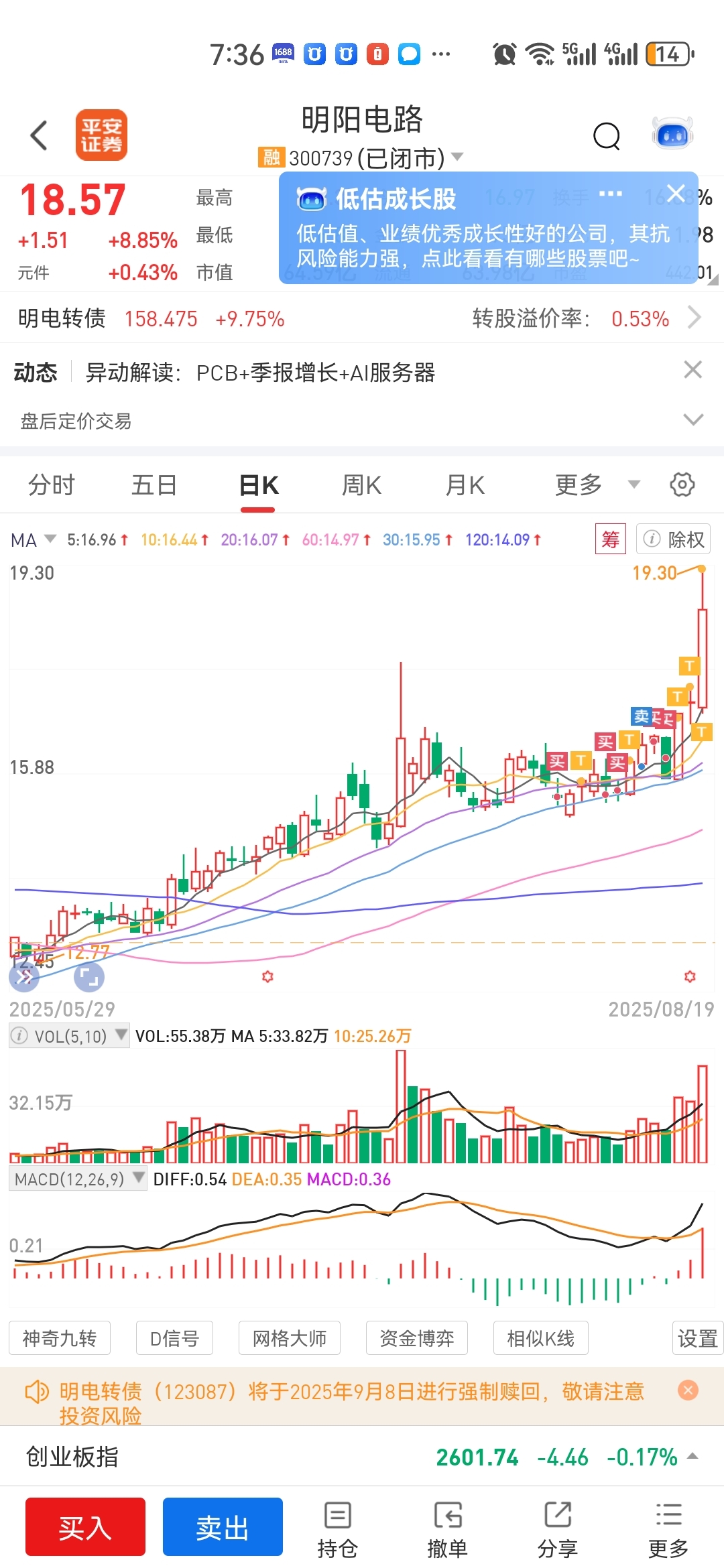The image size is (724, 1568).
Task: Switch to 月K chart tab
Action: click(x=465, y=484)
